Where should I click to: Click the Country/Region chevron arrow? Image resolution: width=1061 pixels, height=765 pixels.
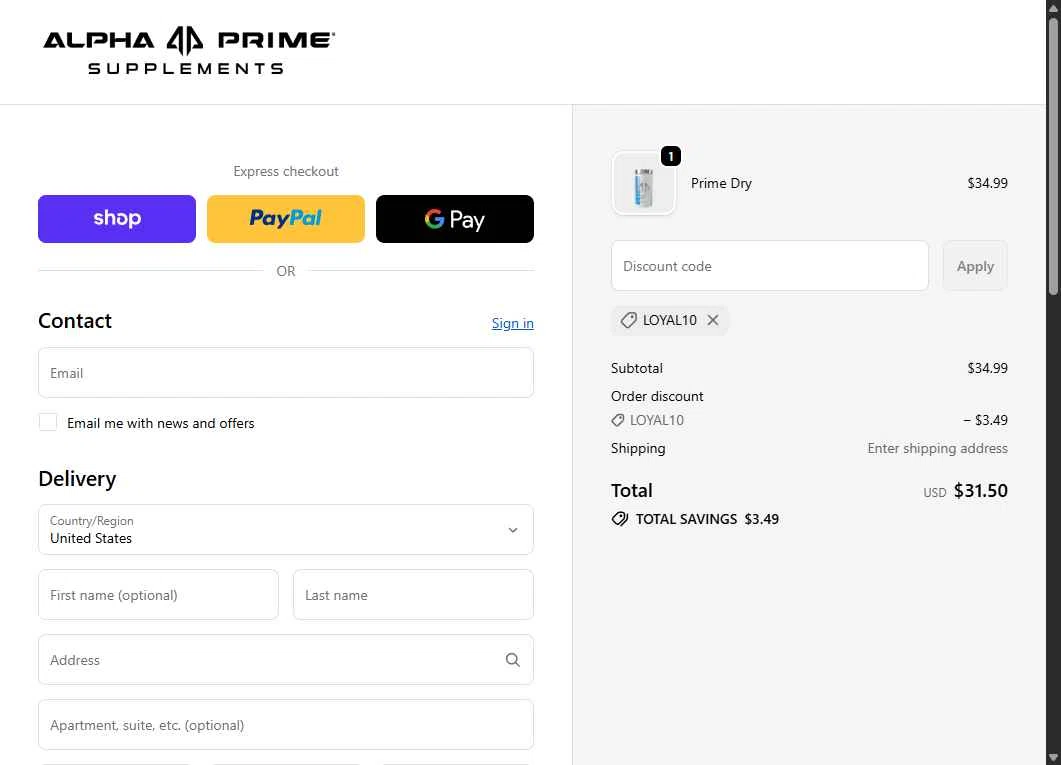click(x=513, y=530)
